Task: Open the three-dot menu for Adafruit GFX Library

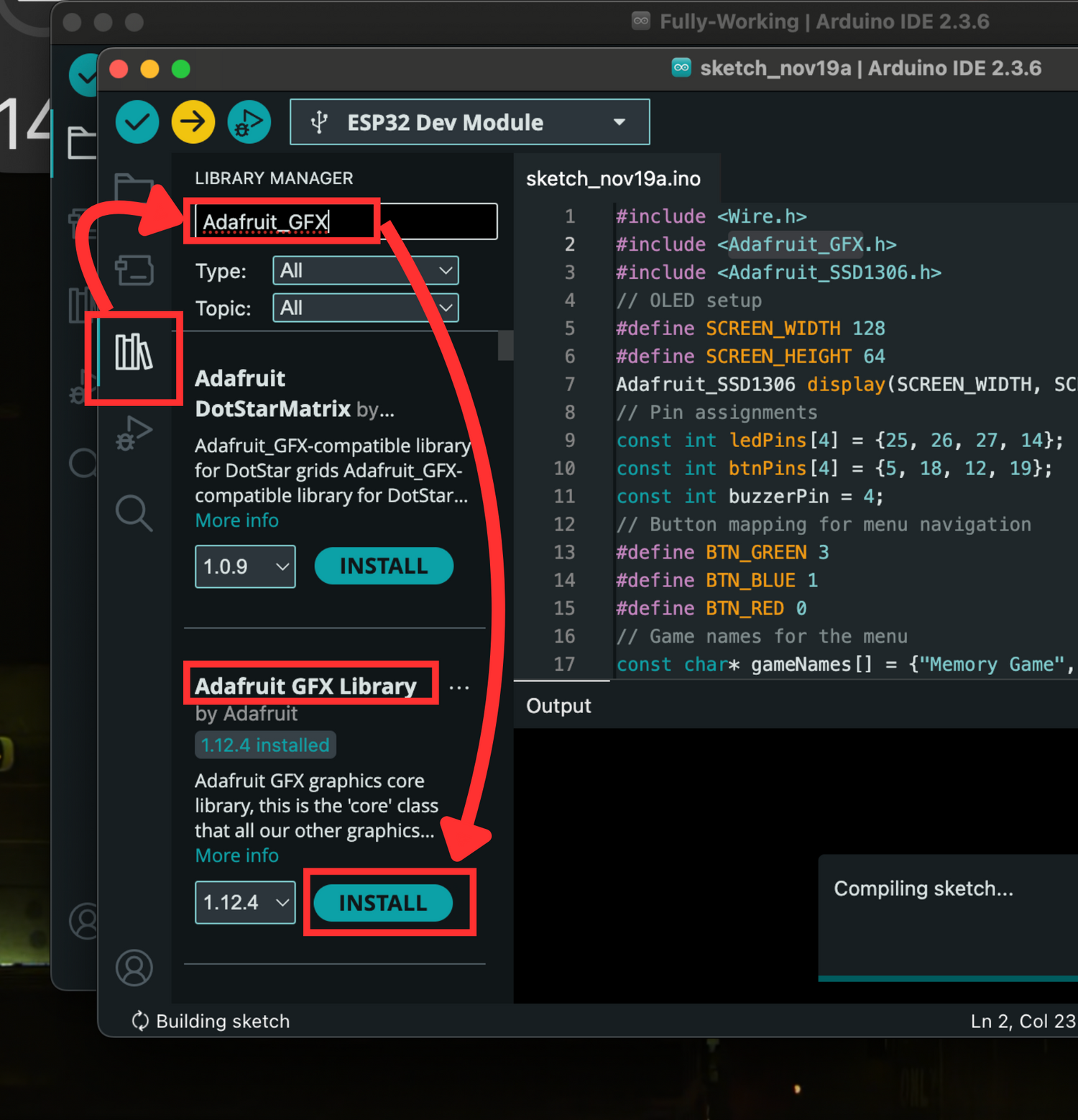Action: click(x=459, y=688)
